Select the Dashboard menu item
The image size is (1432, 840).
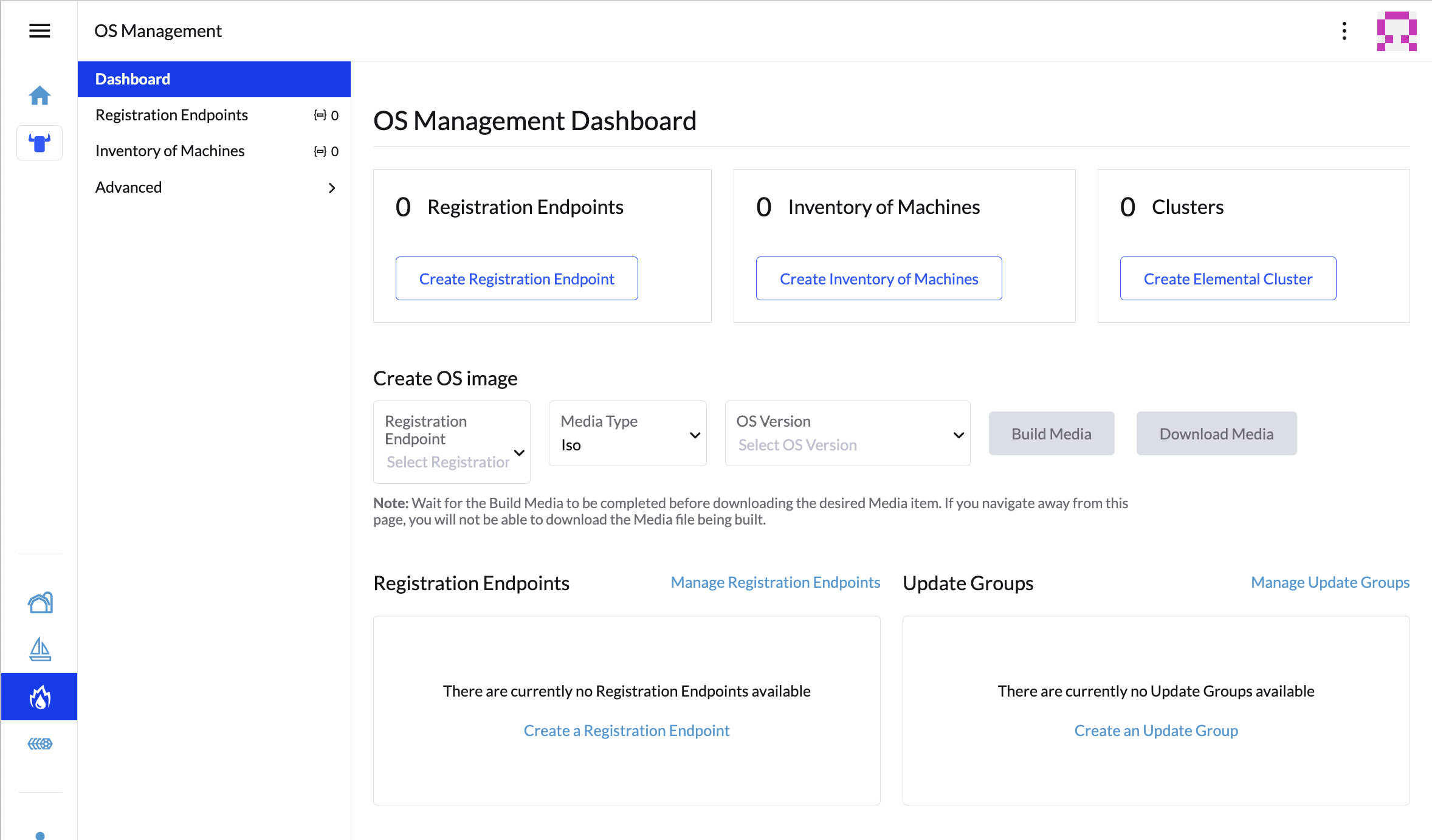click(x=133, y=79)
